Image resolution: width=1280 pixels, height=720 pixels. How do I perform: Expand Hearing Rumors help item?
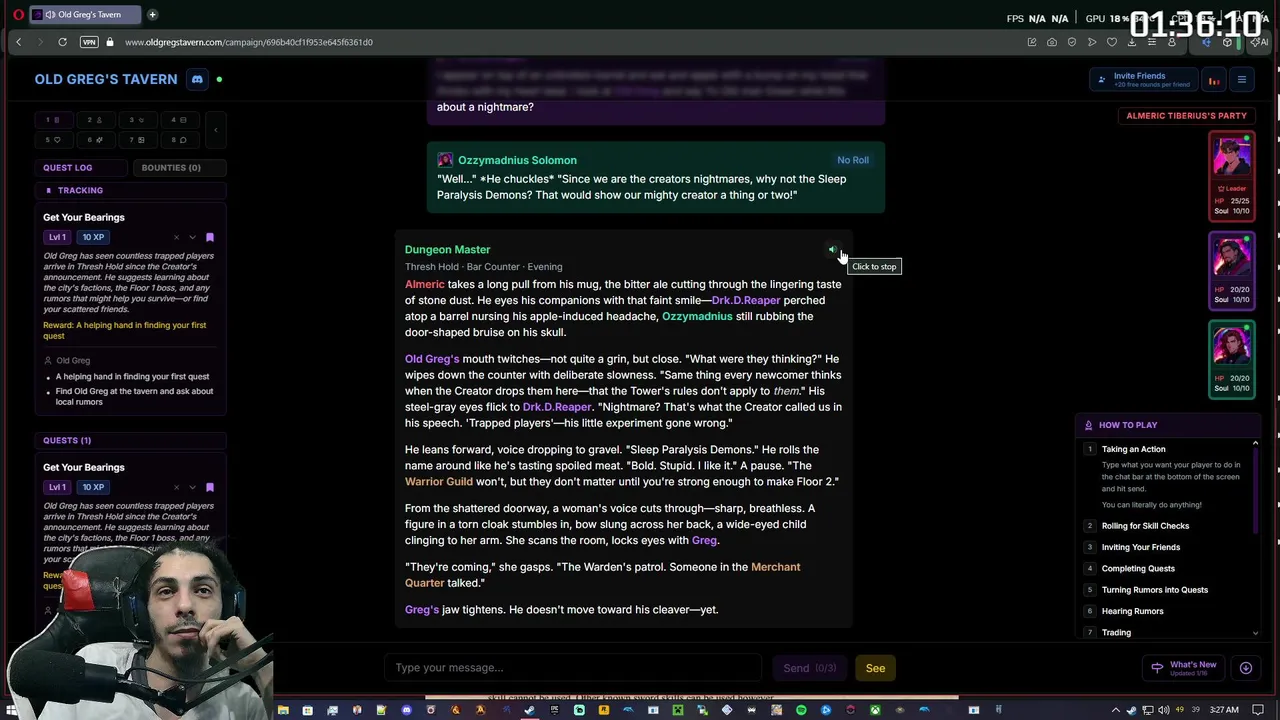[1132, 611]
